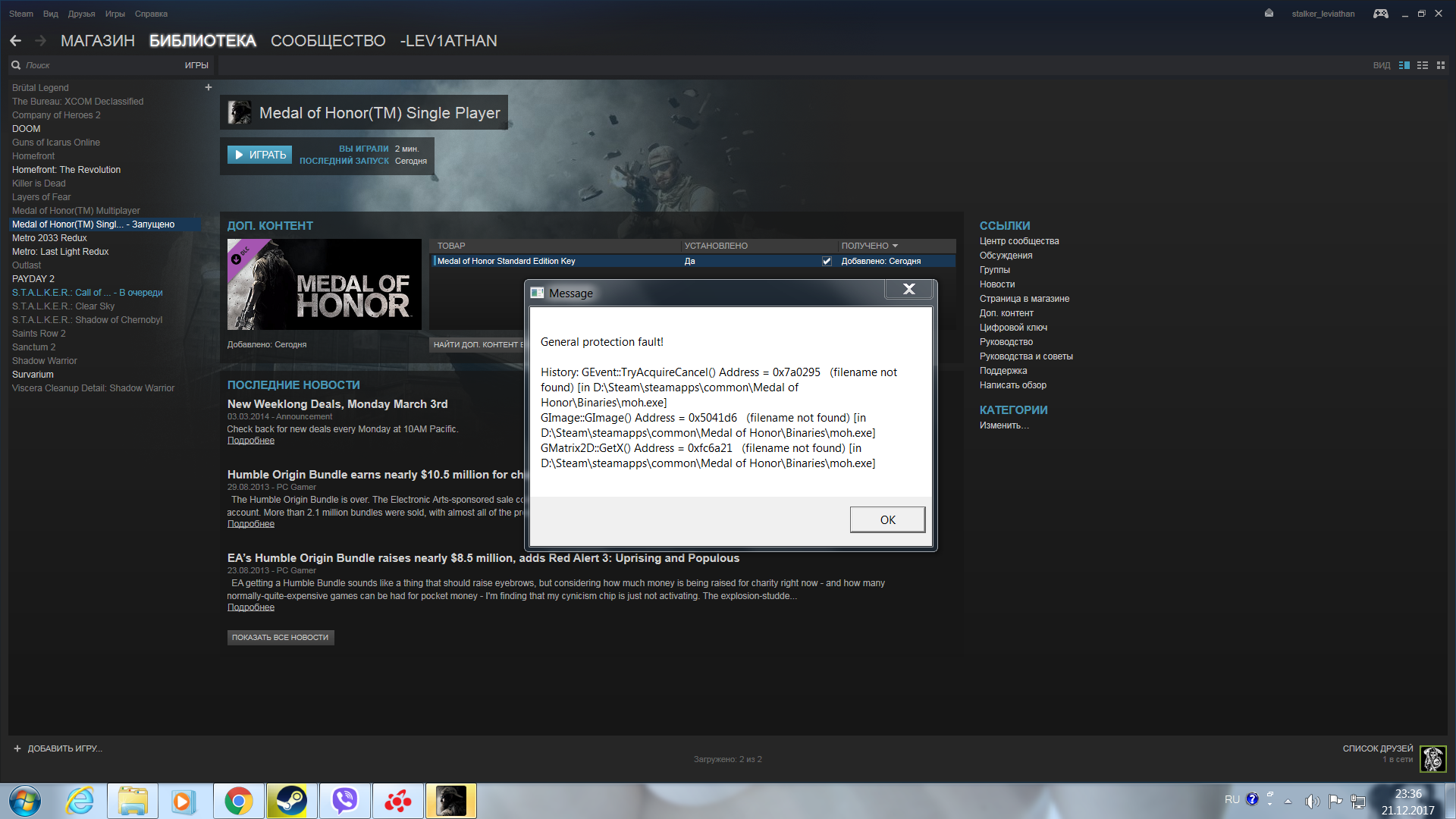
Task: Select Metro 2033 Redux in game list
Action: (x=49, y=238)
